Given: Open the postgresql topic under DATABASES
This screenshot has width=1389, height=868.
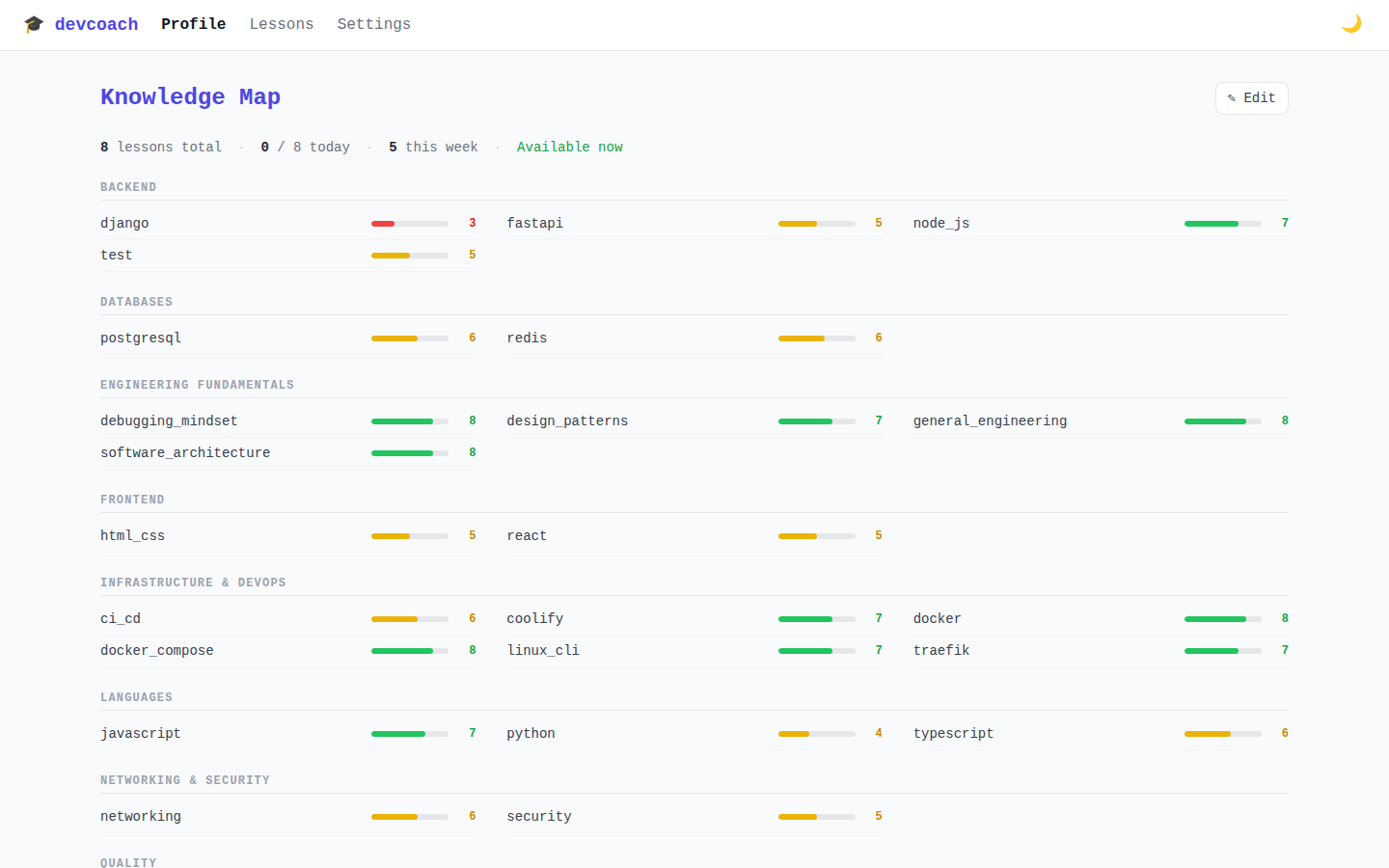Looking at the screenshot, I should click(x=141, y=338).
